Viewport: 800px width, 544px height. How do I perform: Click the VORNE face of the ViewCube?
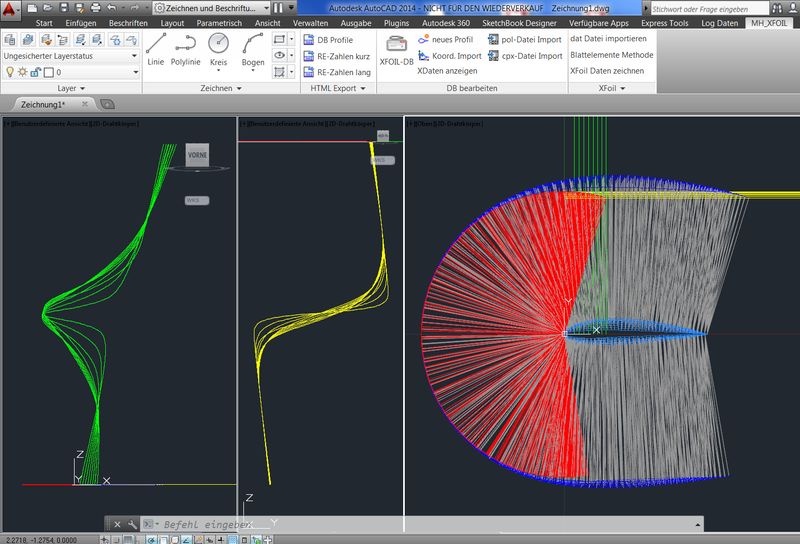197,155
